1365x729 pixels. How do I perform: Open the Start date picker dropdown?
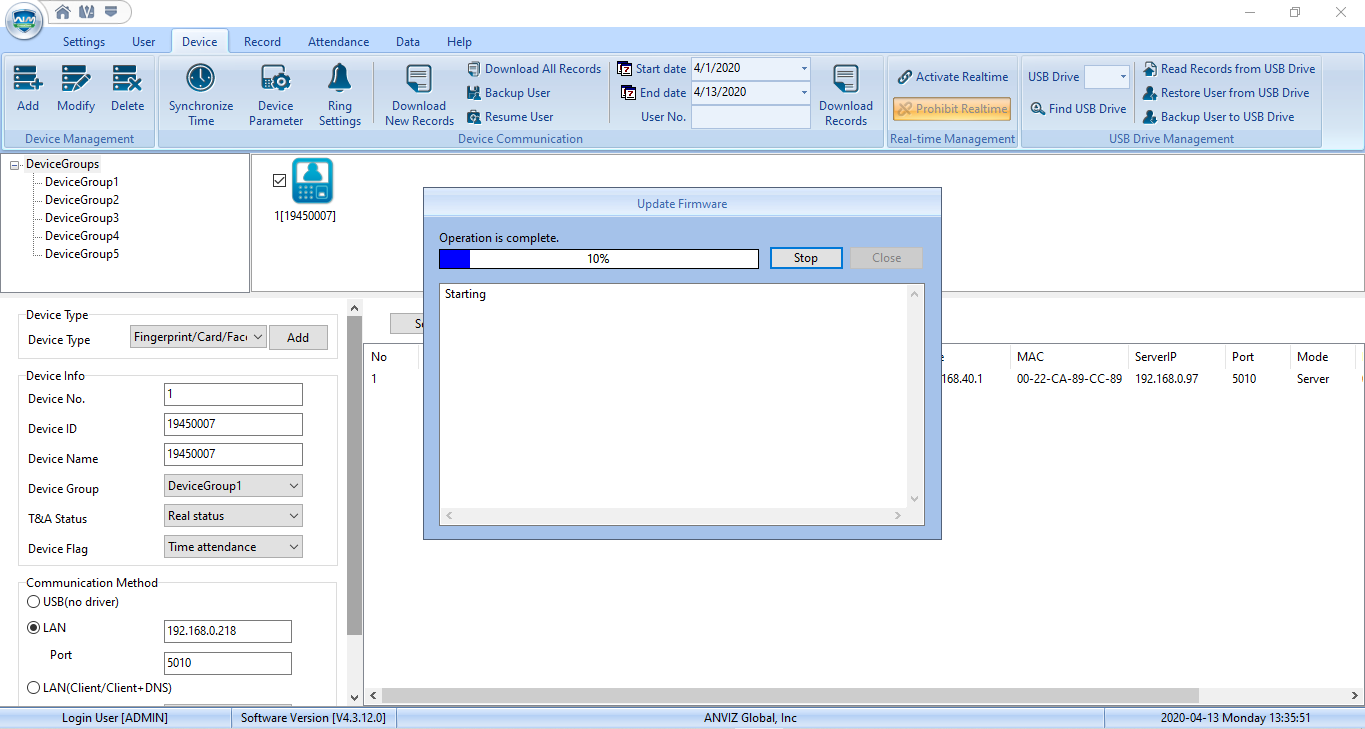tap(804, 69)
